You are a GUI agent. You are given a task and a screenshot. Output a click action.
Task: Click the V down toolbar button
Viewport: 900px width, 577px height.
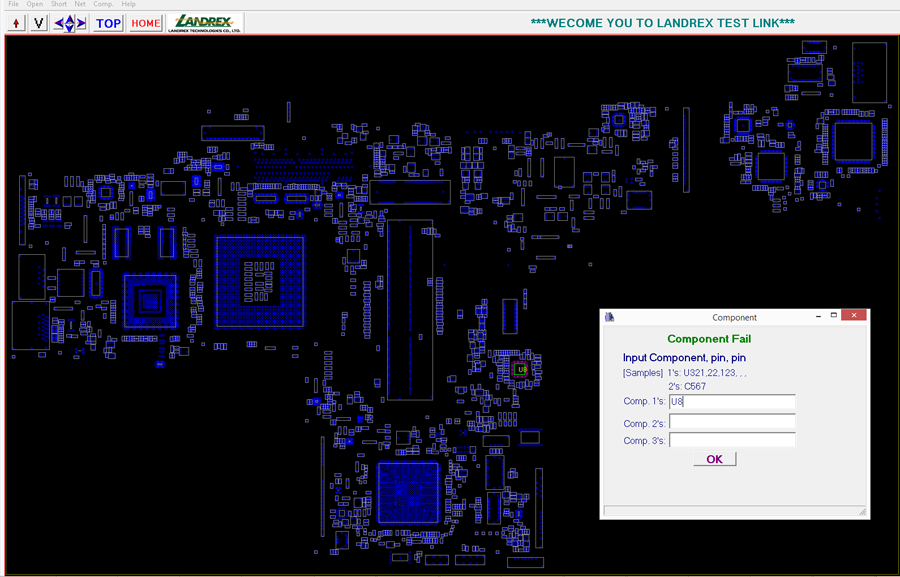point(39,23)
